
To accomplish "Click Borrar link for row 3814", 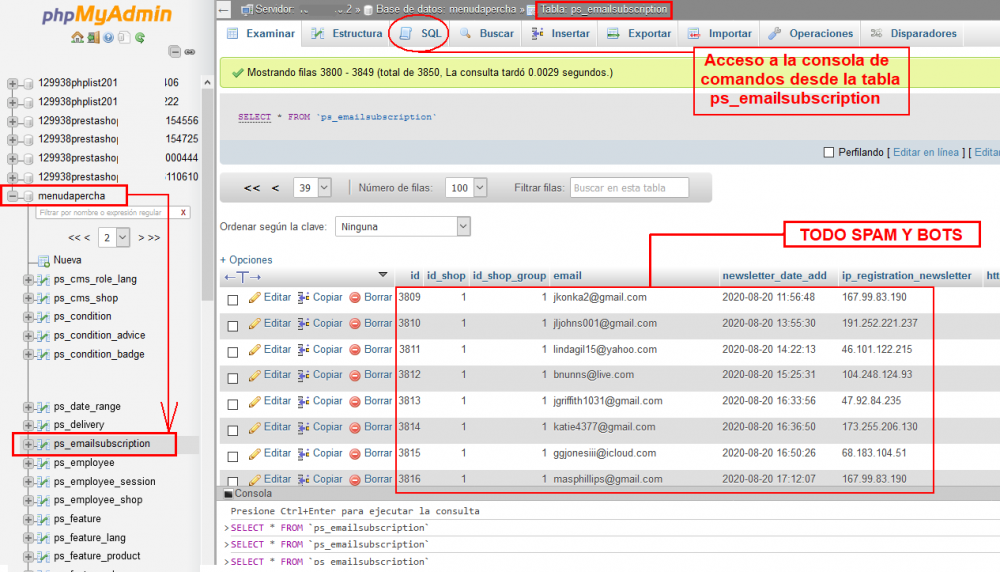I will (x=378, y=427).
